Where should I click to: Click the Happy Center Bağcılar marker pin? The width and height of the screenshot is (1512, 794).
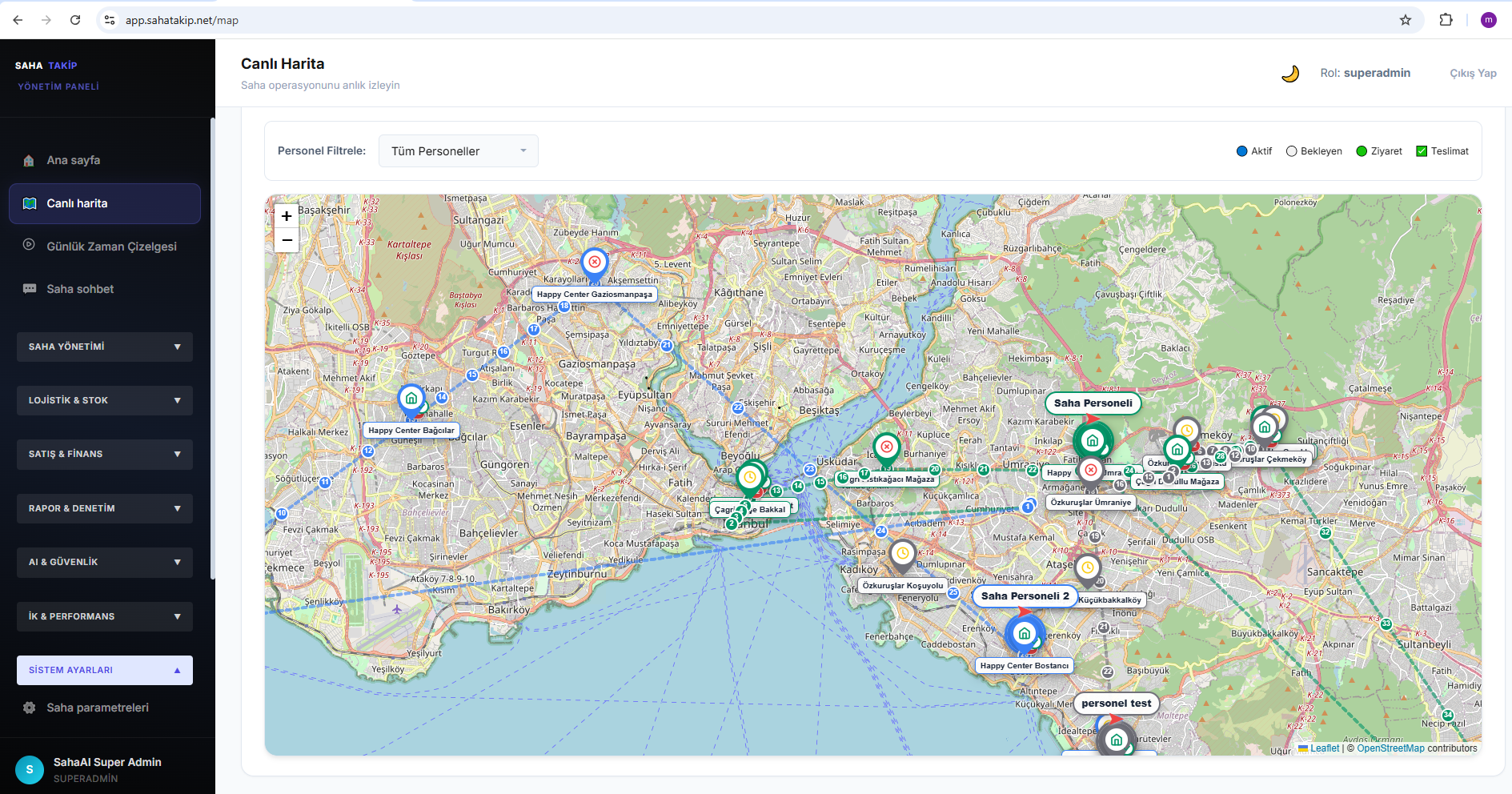(411, 400)
